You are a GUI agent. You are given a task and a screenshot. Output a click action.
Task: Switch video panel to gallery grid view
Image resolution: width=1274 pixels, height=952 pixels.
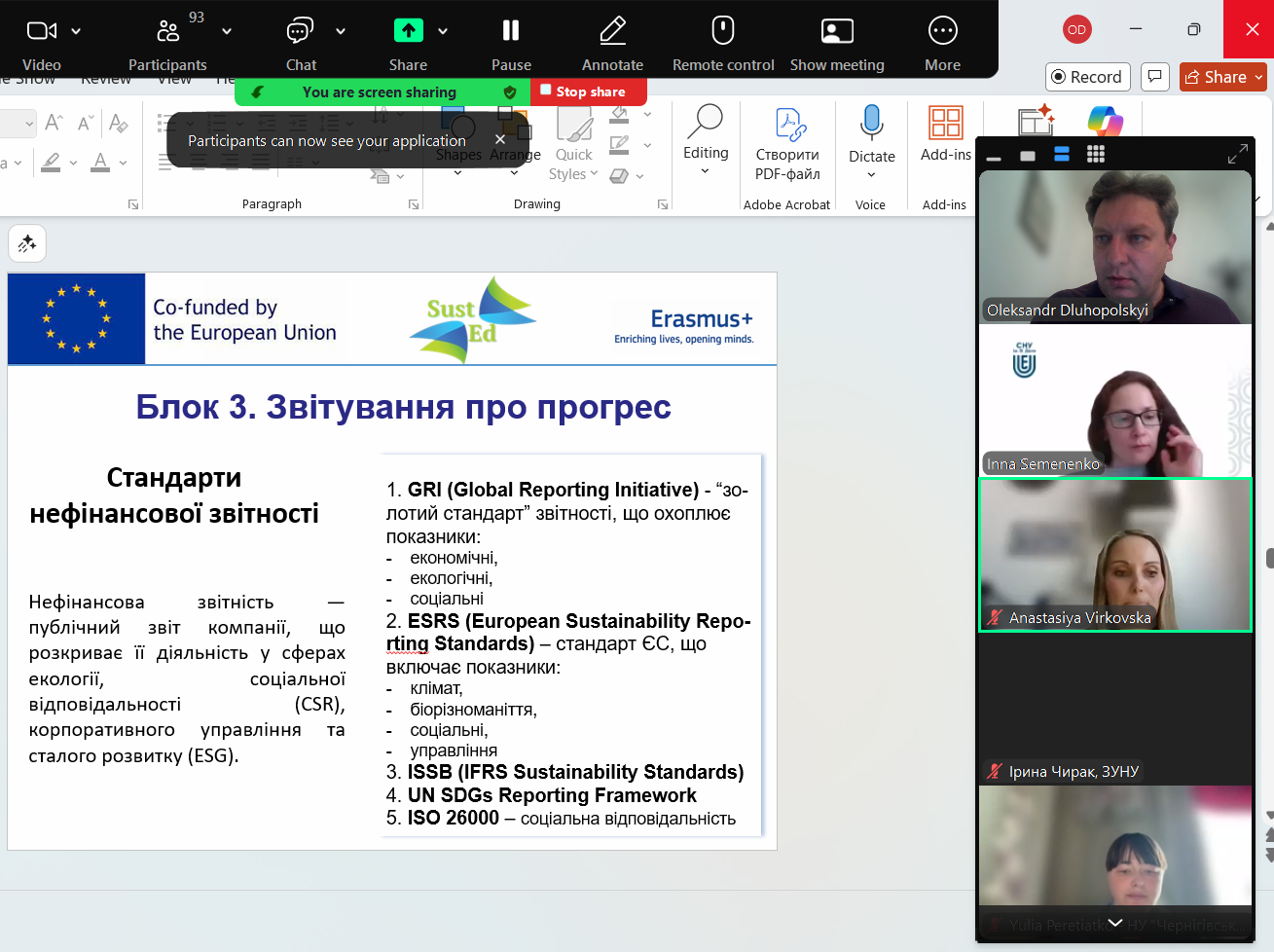tap(1095, 155)
